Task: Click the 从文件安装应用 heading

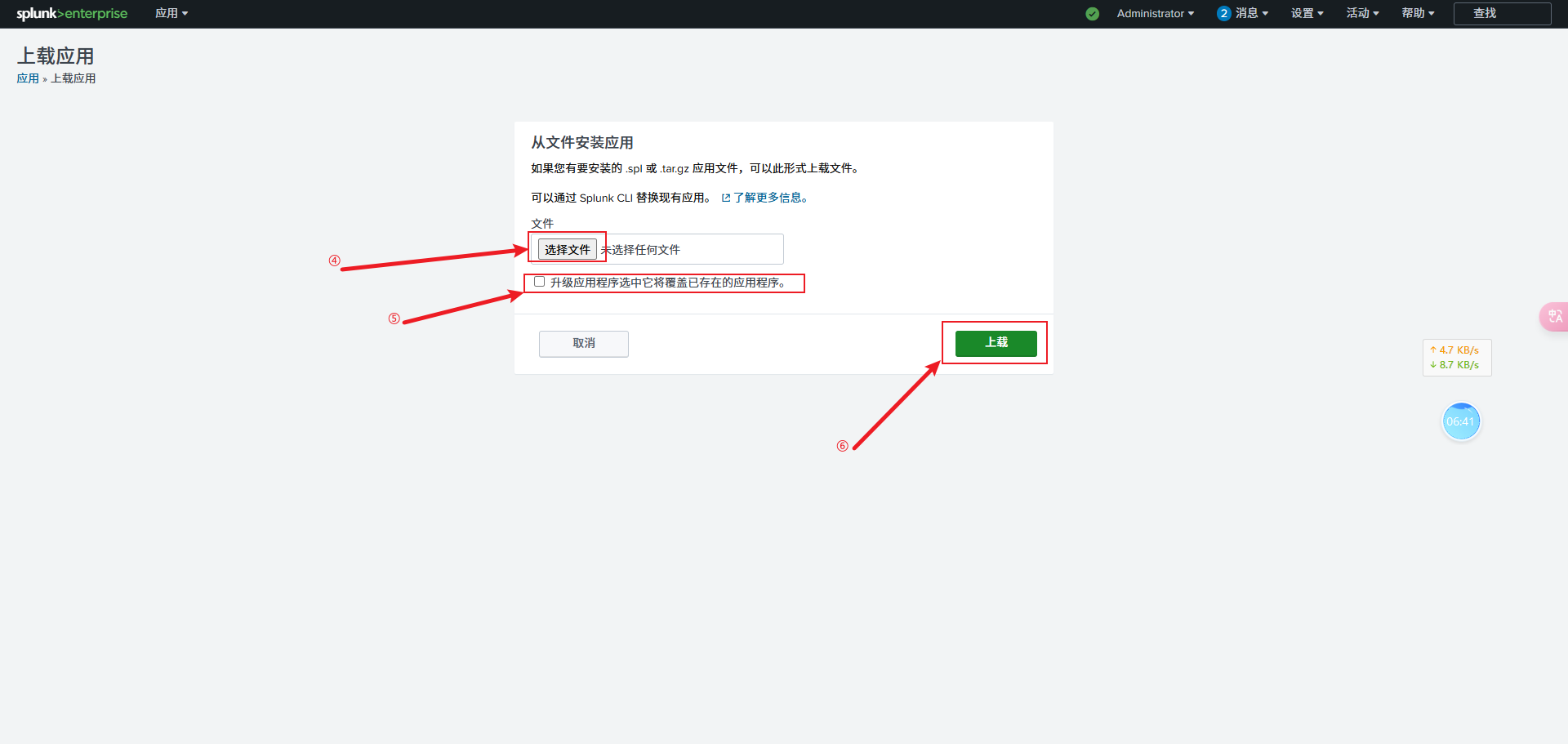Action: pos(582,143)
